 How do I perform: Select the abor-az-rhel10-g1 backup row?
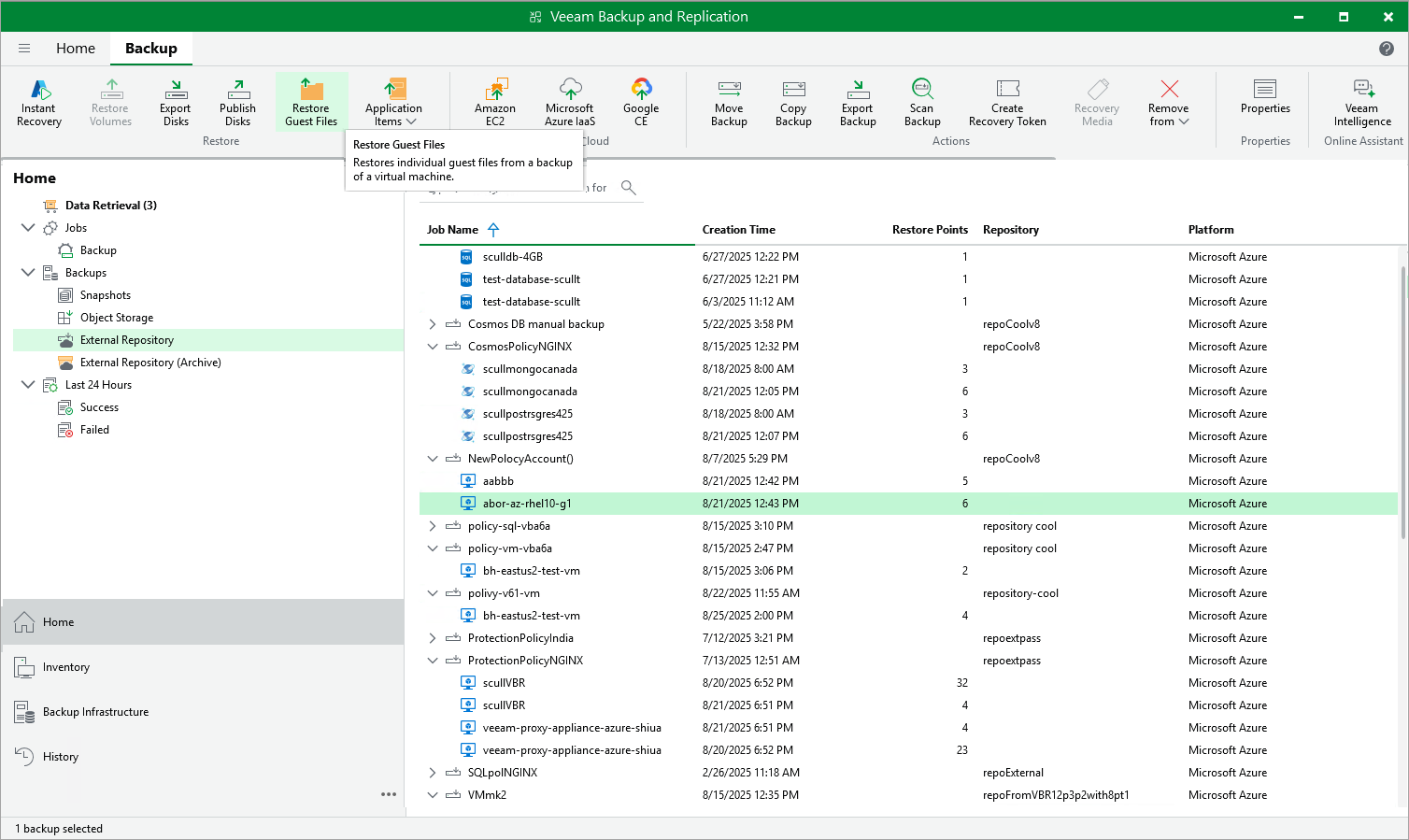pyautogui.click(x=908, y=504)
